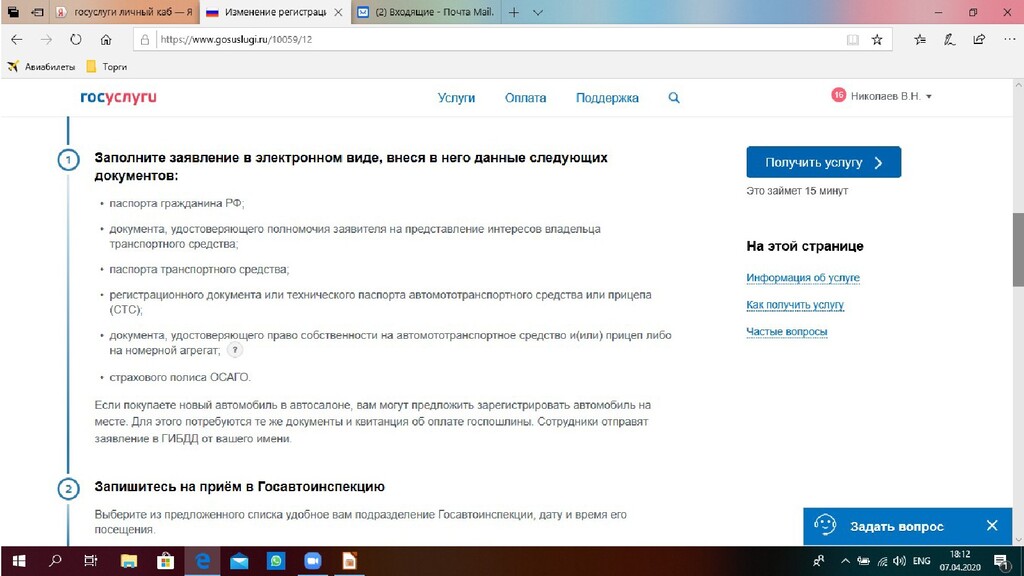Click the battery tray icon
The height and width of the screenshot is (576, 1024).
pos(863,561)
